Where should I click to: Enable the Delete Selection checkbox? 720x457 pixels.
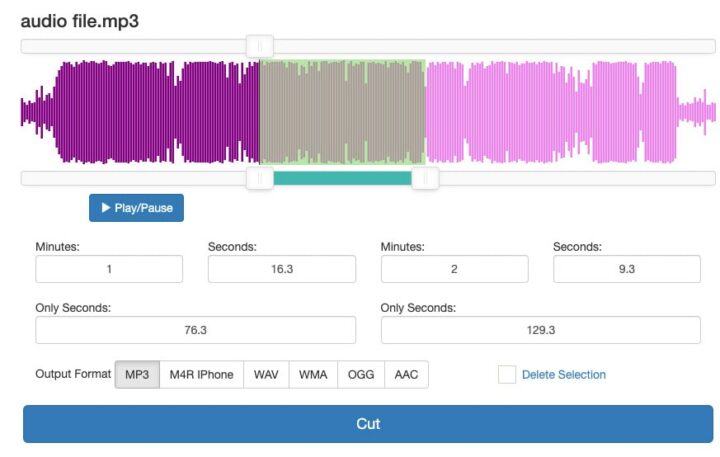pos(507,375)
